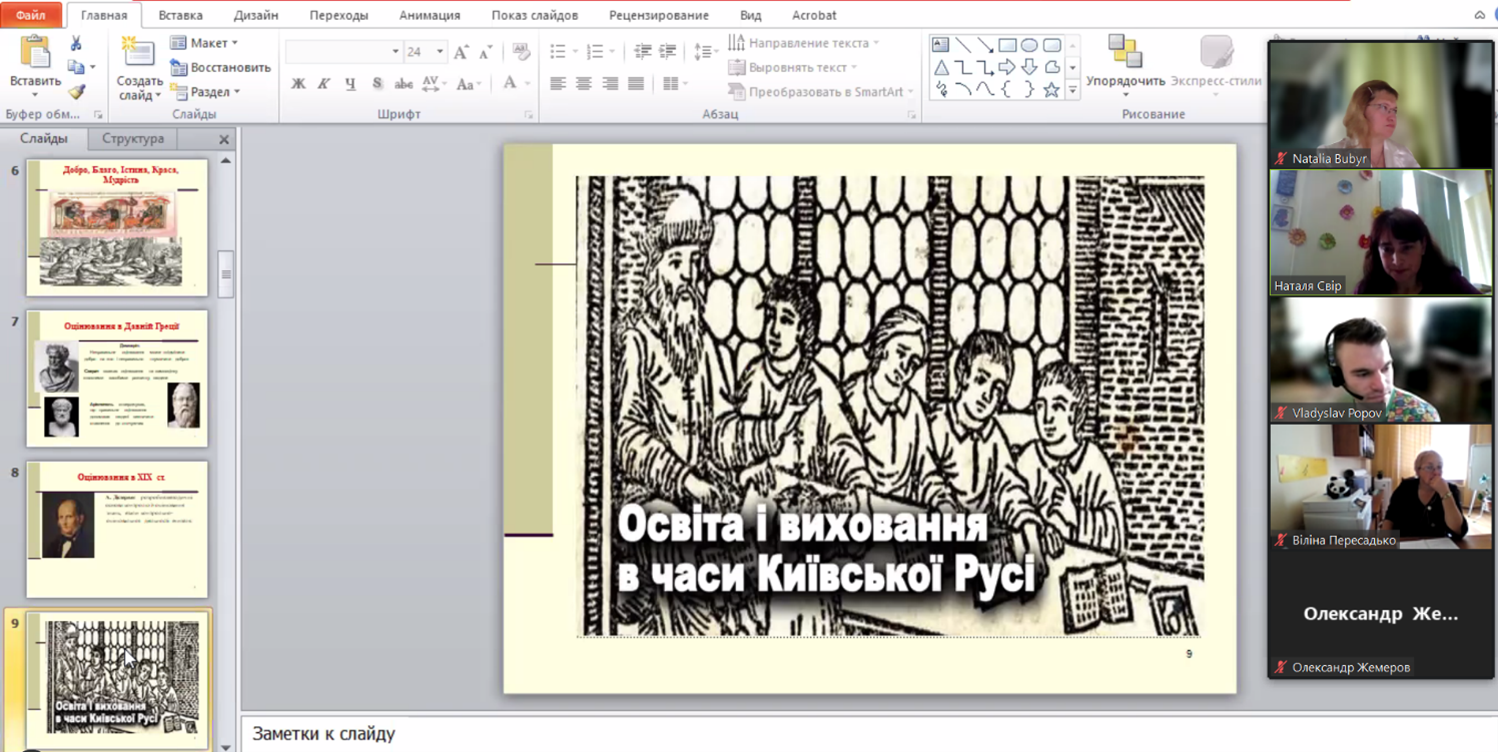Close the slides pane with X

(224, 140)
